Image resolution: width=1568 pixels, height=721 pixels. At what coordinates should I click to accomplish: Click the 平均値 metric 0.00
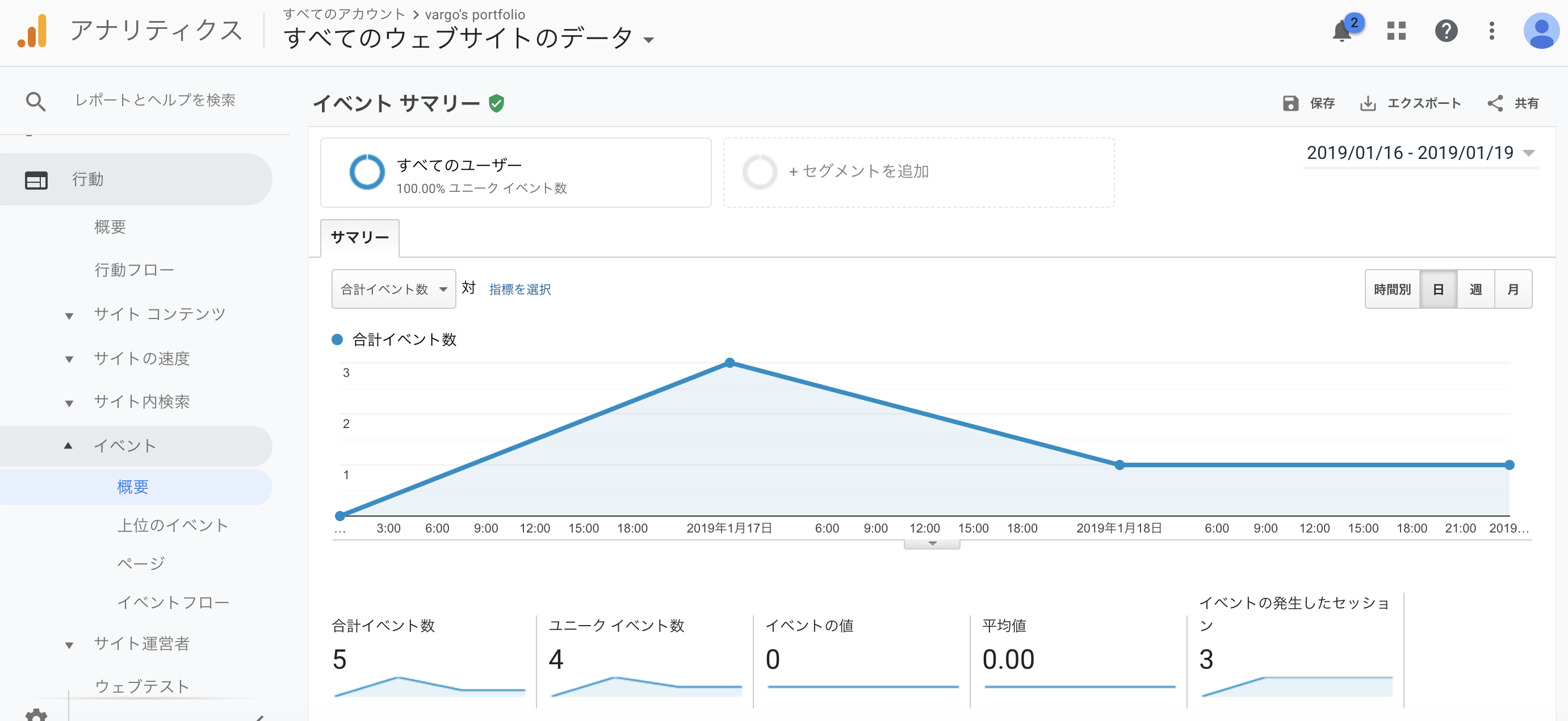1008,660
